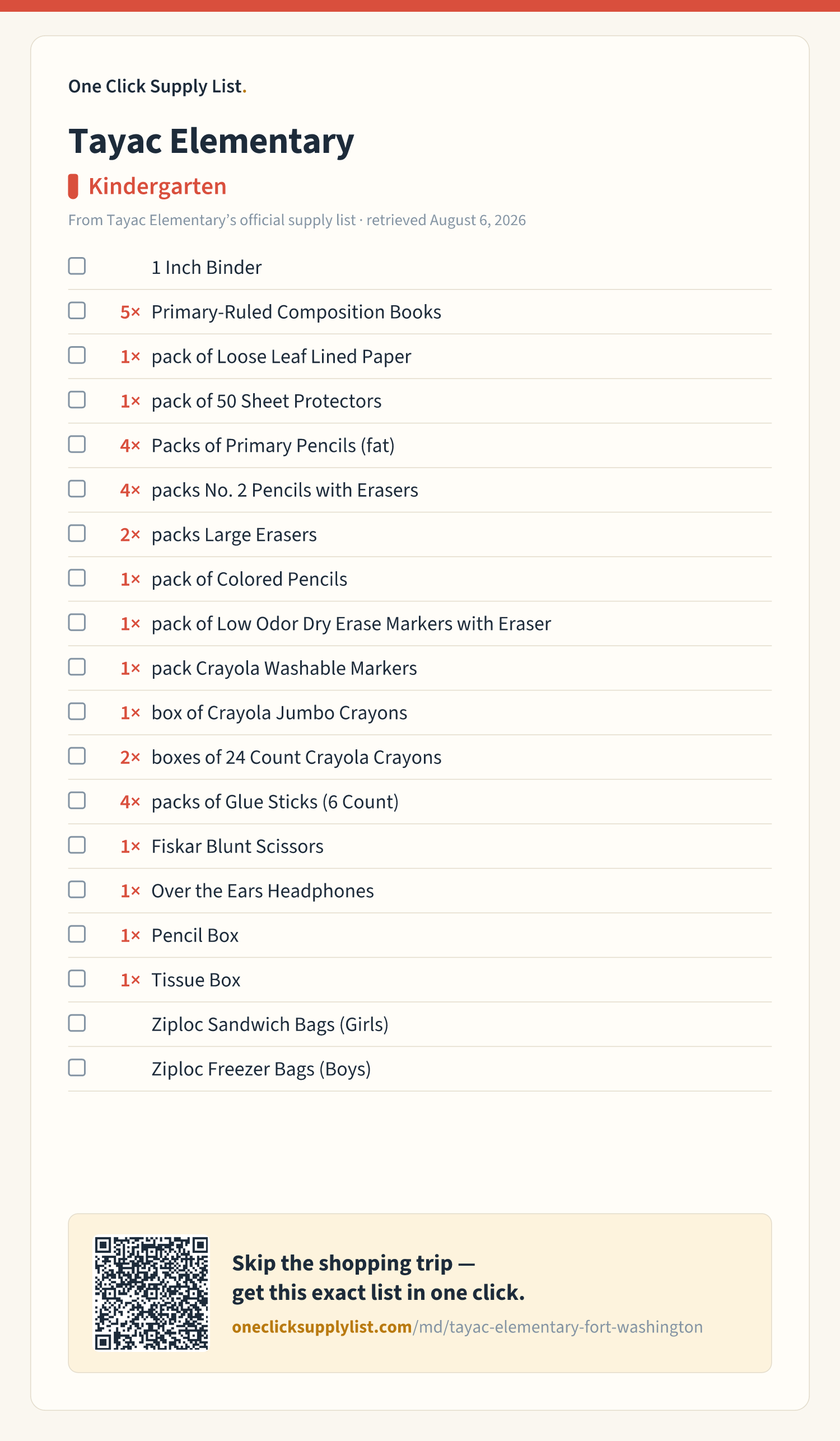The image size is (840, 1441).
Task: Mark Large Erasers as purchased
Action: pos(77,534)
